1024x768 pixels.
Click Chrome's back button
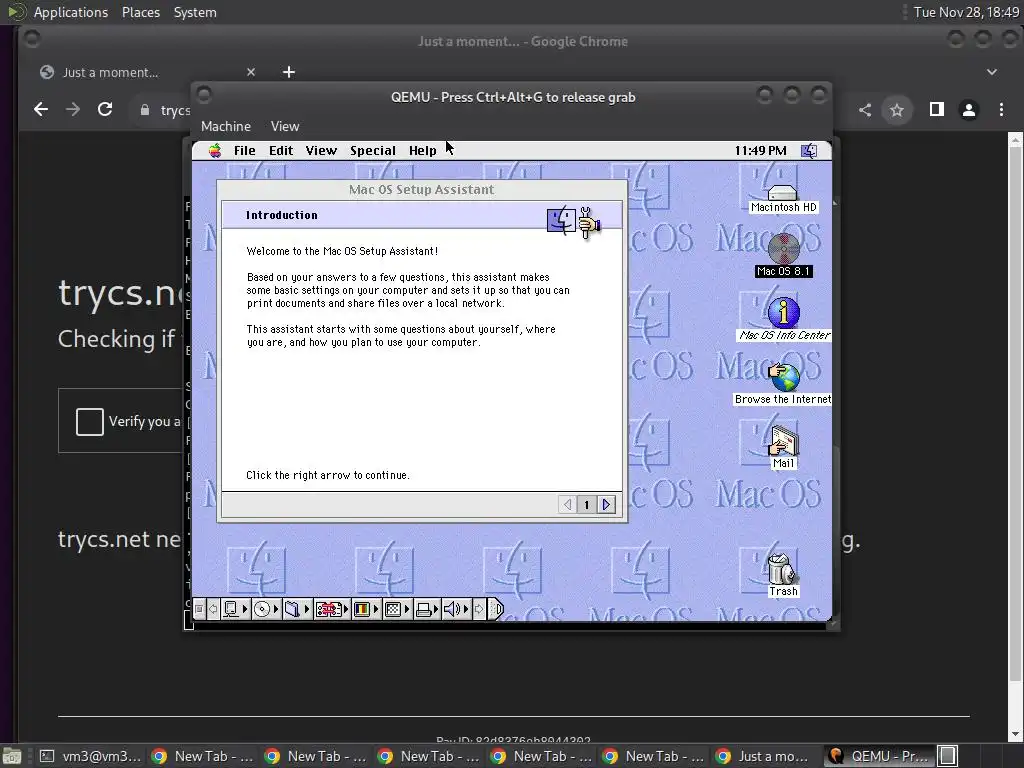tap(40, 110)
